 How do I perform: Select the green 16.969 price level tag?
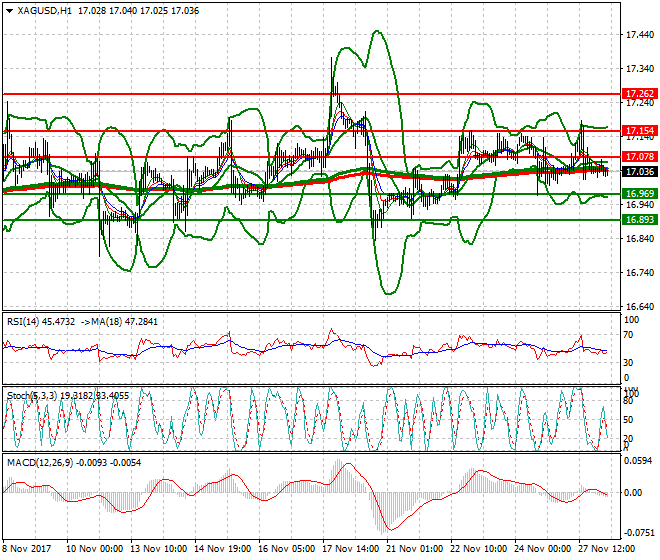[x=639, y=194]
